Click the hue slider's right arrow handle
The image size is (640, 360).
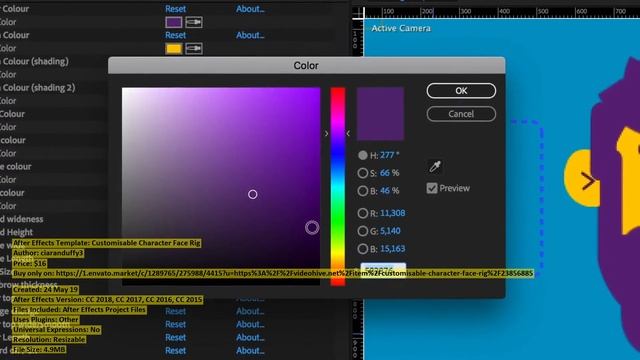coord(348,133)
